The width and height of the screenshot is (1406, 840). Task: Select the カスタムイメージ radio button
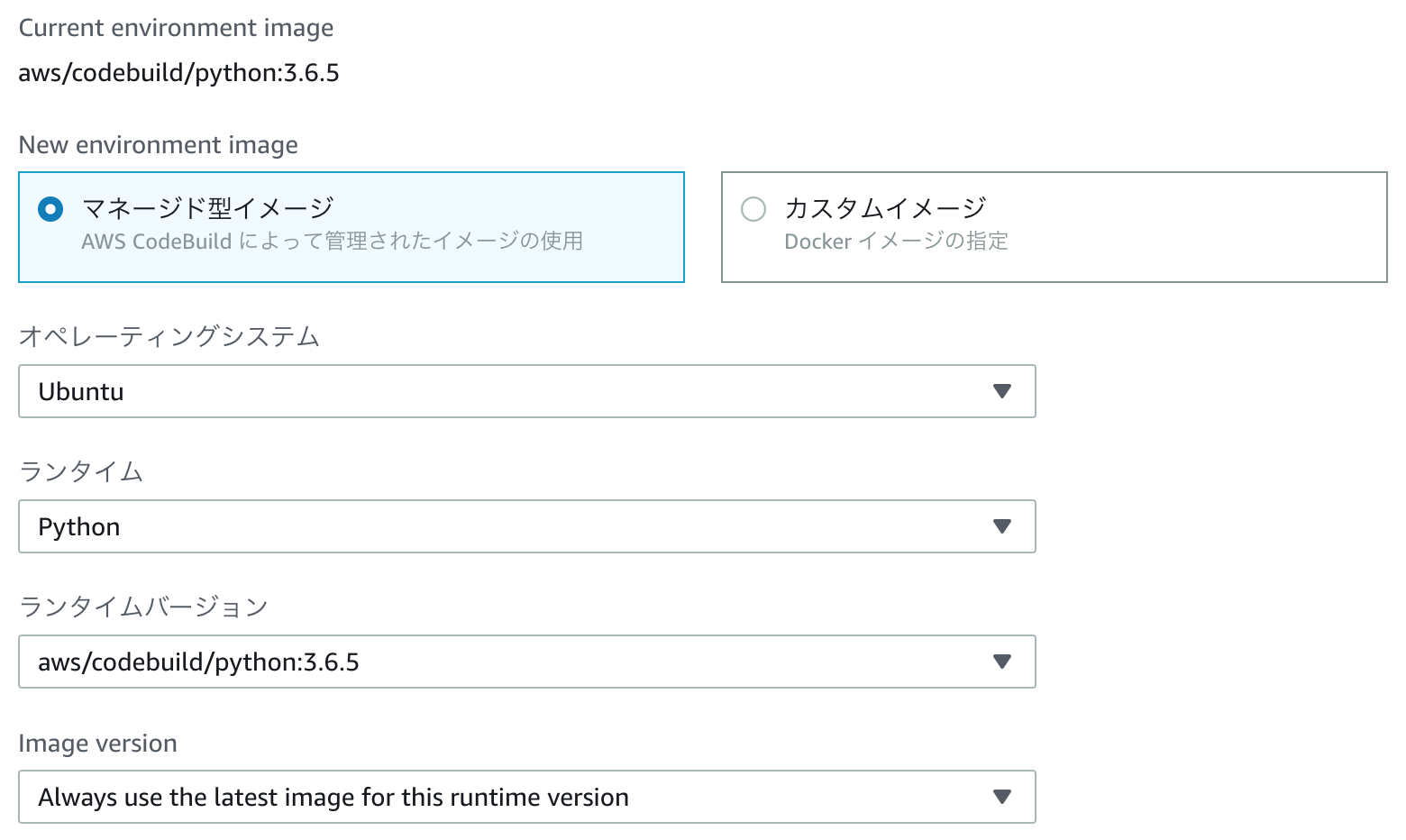[x=753, y=210]
